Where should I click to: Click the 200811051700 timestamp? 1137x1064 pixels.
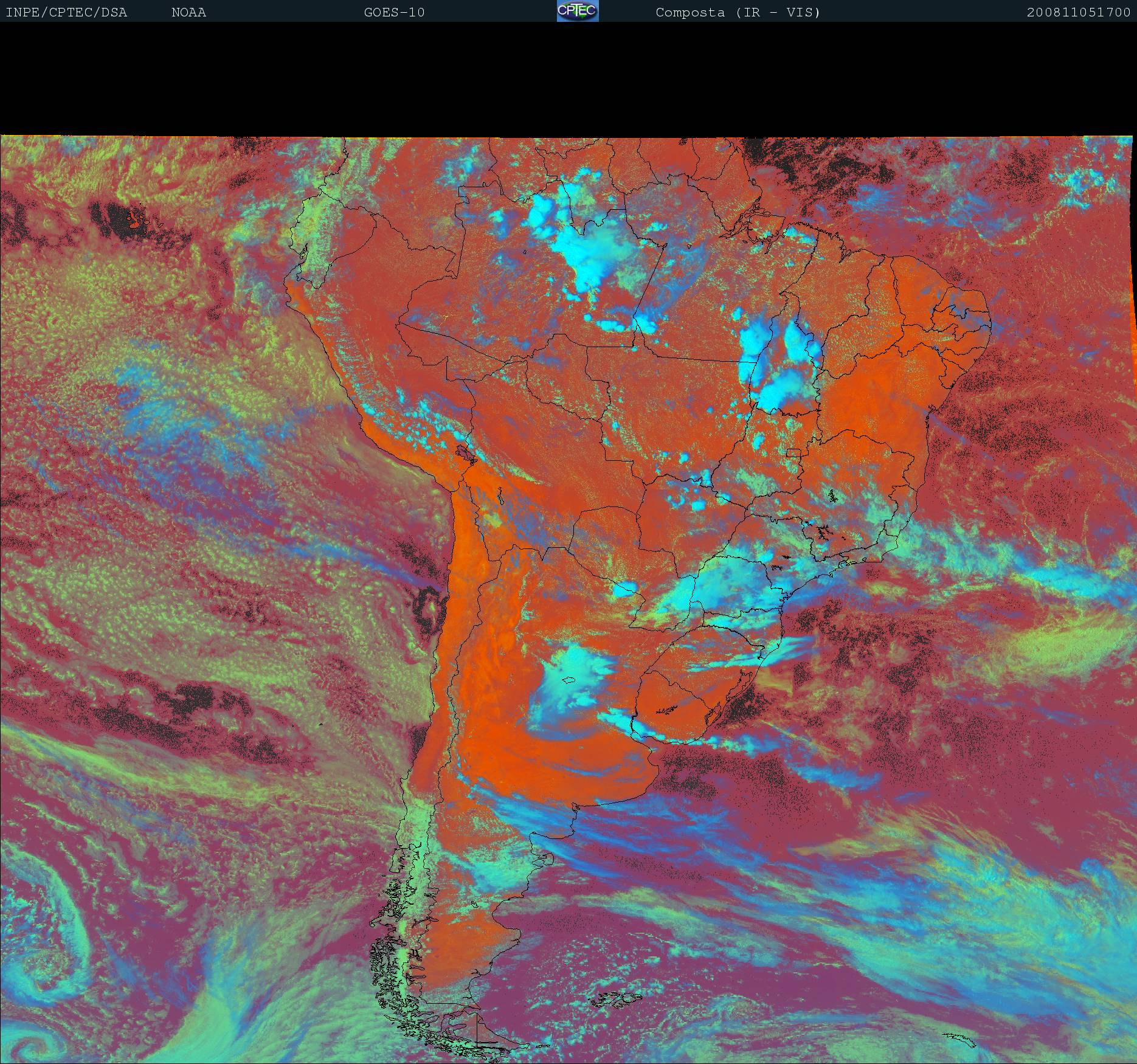click(x=1078, y=12)
